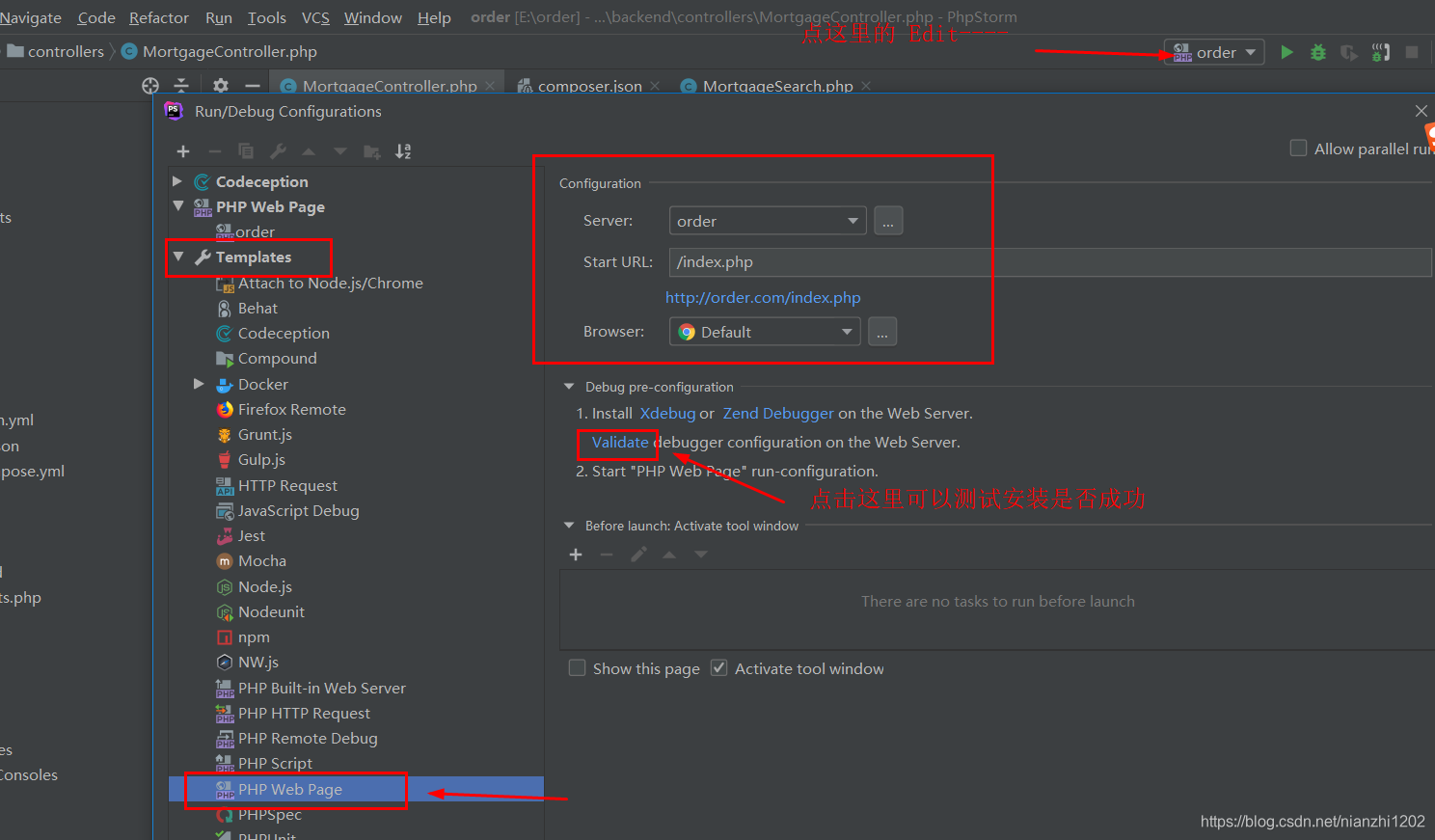1435x840 pixels.
Task: Run the order configuration green play icon
Action: tap(1286, 52)
